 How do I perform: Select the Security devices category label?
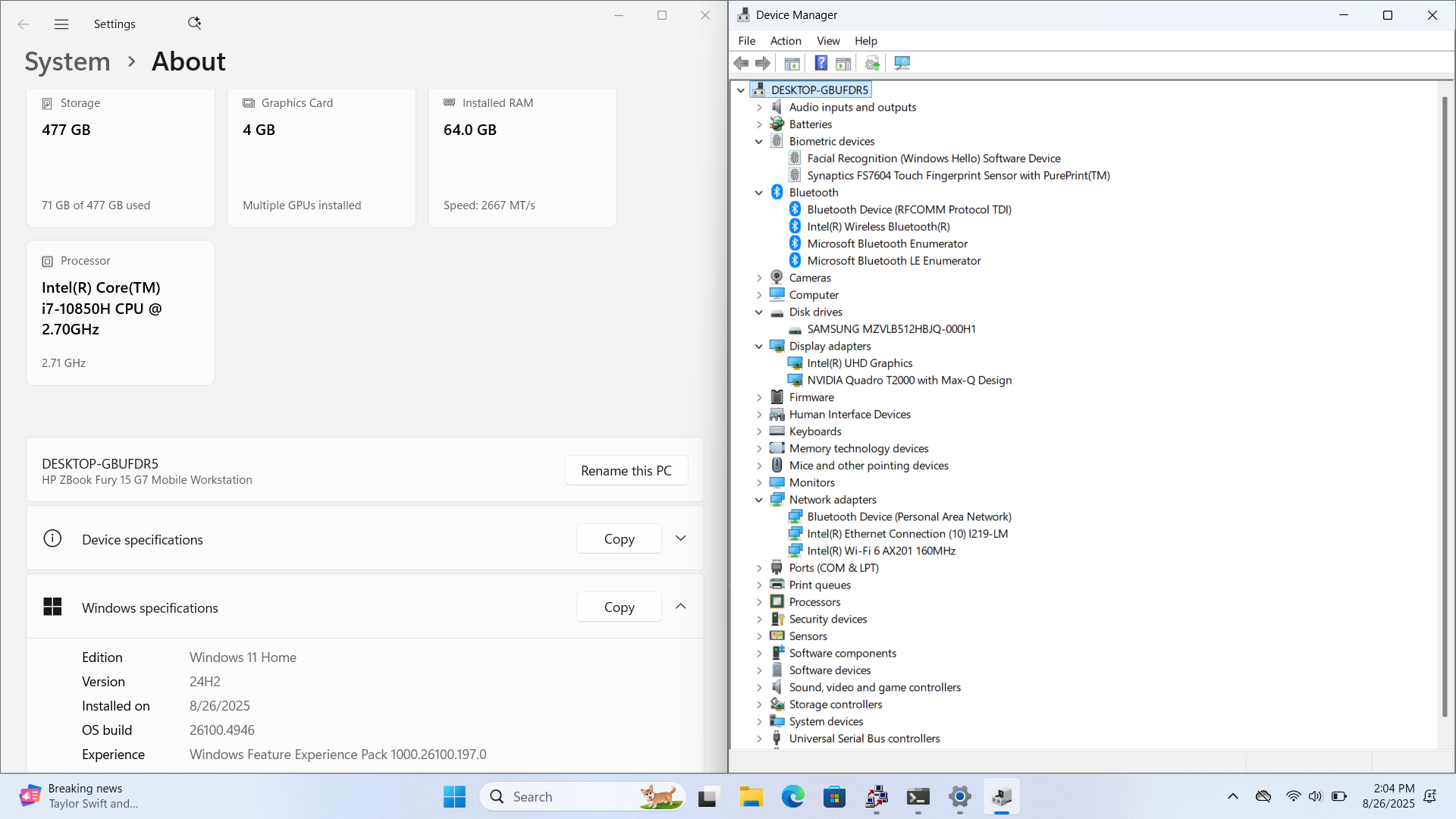tap(827, 619)
